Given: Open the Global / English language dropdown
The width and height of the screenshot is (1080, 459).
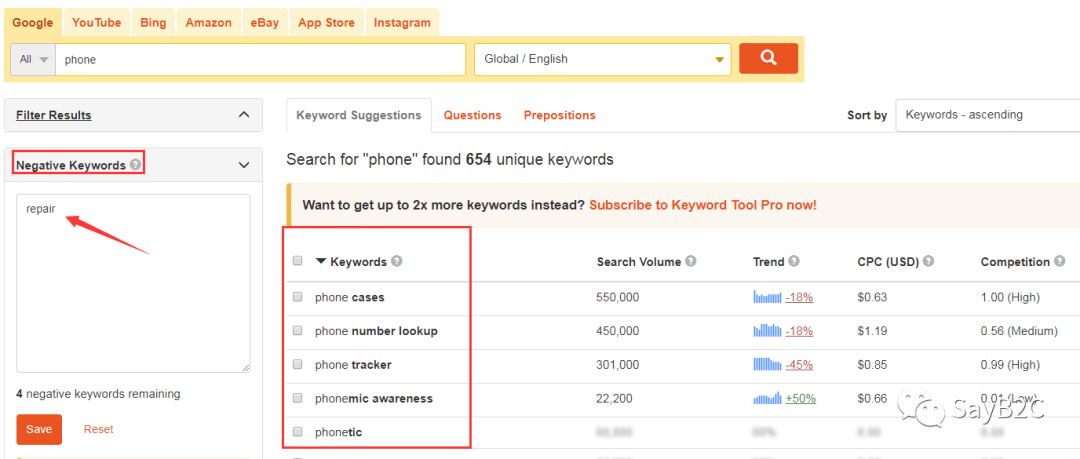Looking at the screenshot, I should pos(603,59).
